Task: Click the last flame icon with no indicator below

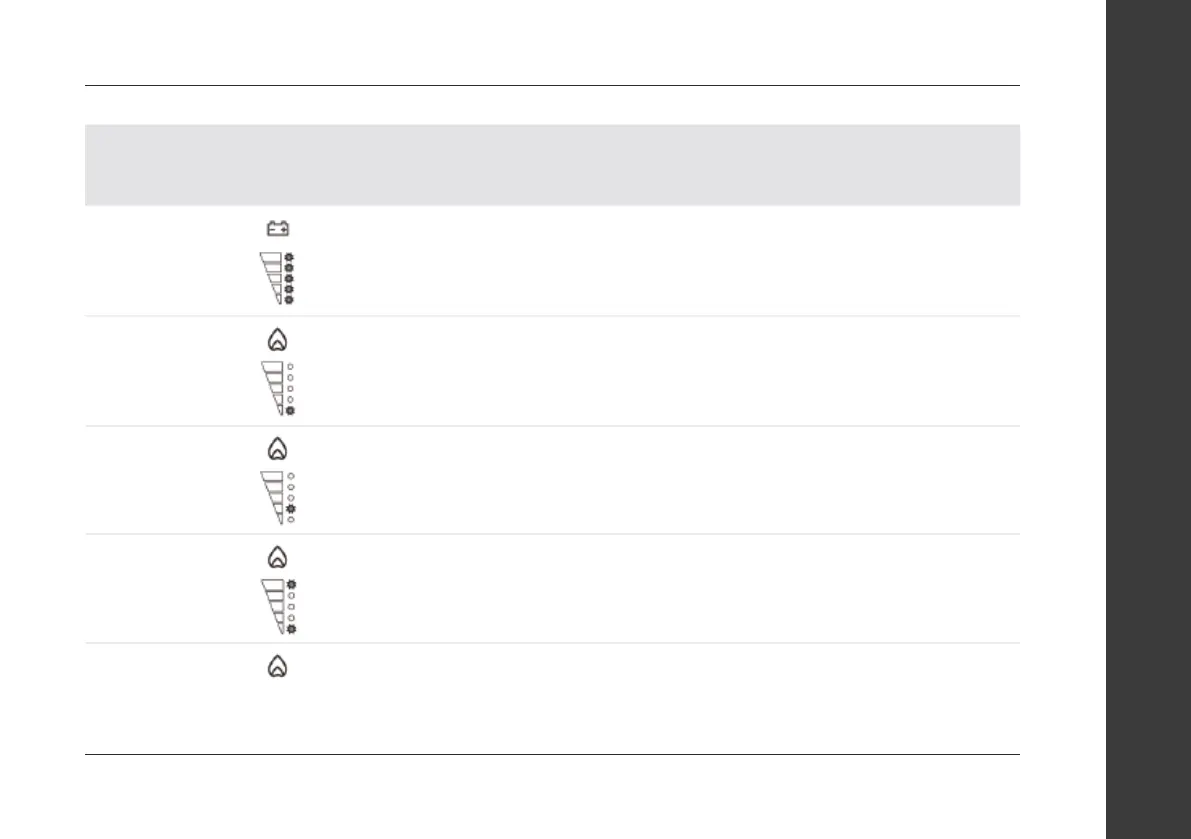Action: tap(278, 667)
